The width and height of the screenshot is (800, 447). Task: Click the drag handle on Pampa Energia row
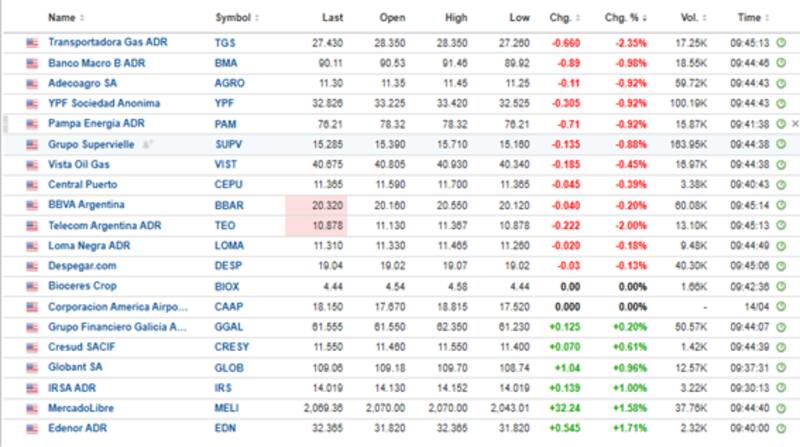[x=5, y=124]
